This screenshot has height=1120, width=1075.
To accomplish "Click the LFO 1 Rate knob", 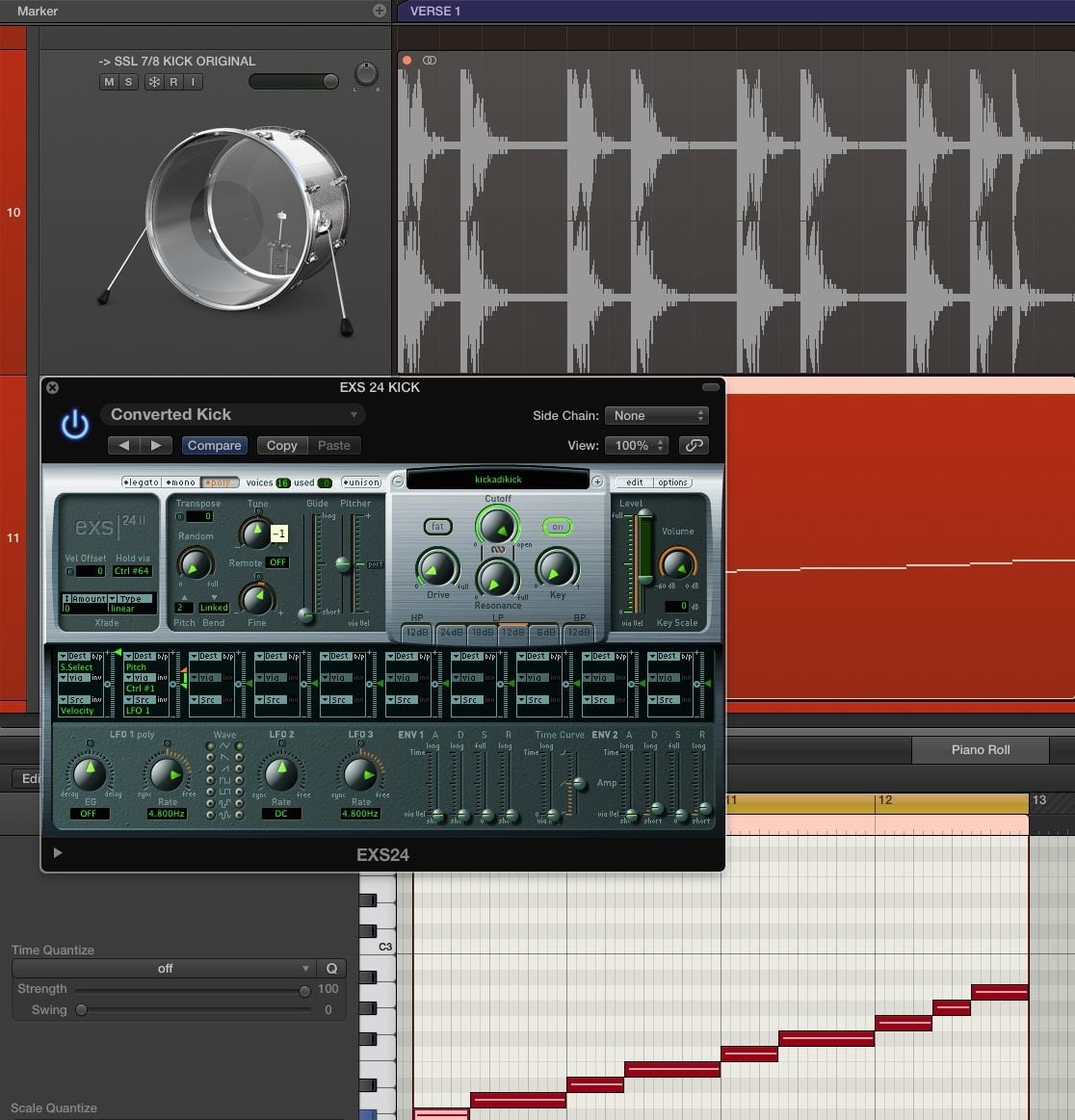I will click(167, 773).
